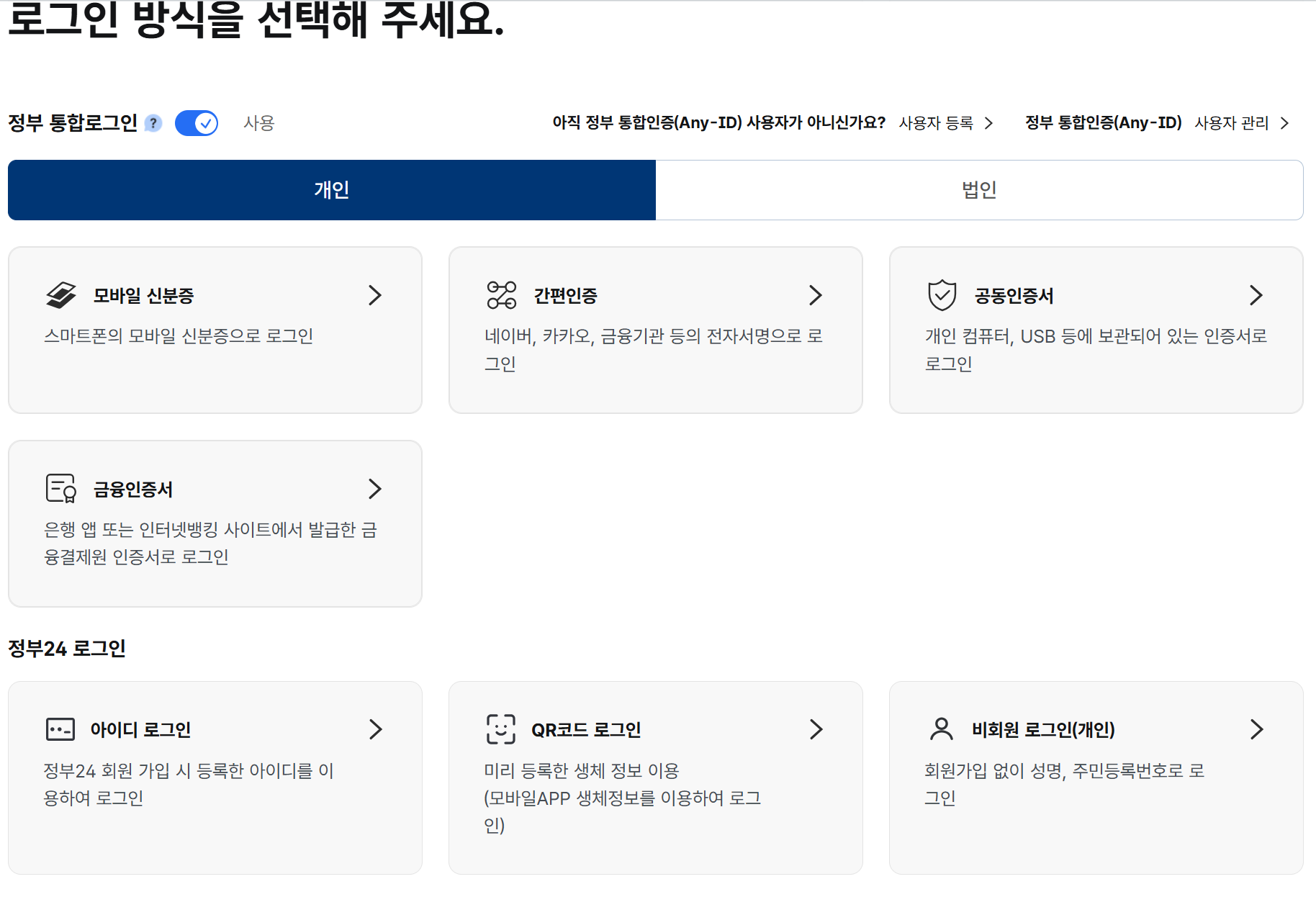Select the 개인 tab
1316x897 pixels.
click(331, 190)
